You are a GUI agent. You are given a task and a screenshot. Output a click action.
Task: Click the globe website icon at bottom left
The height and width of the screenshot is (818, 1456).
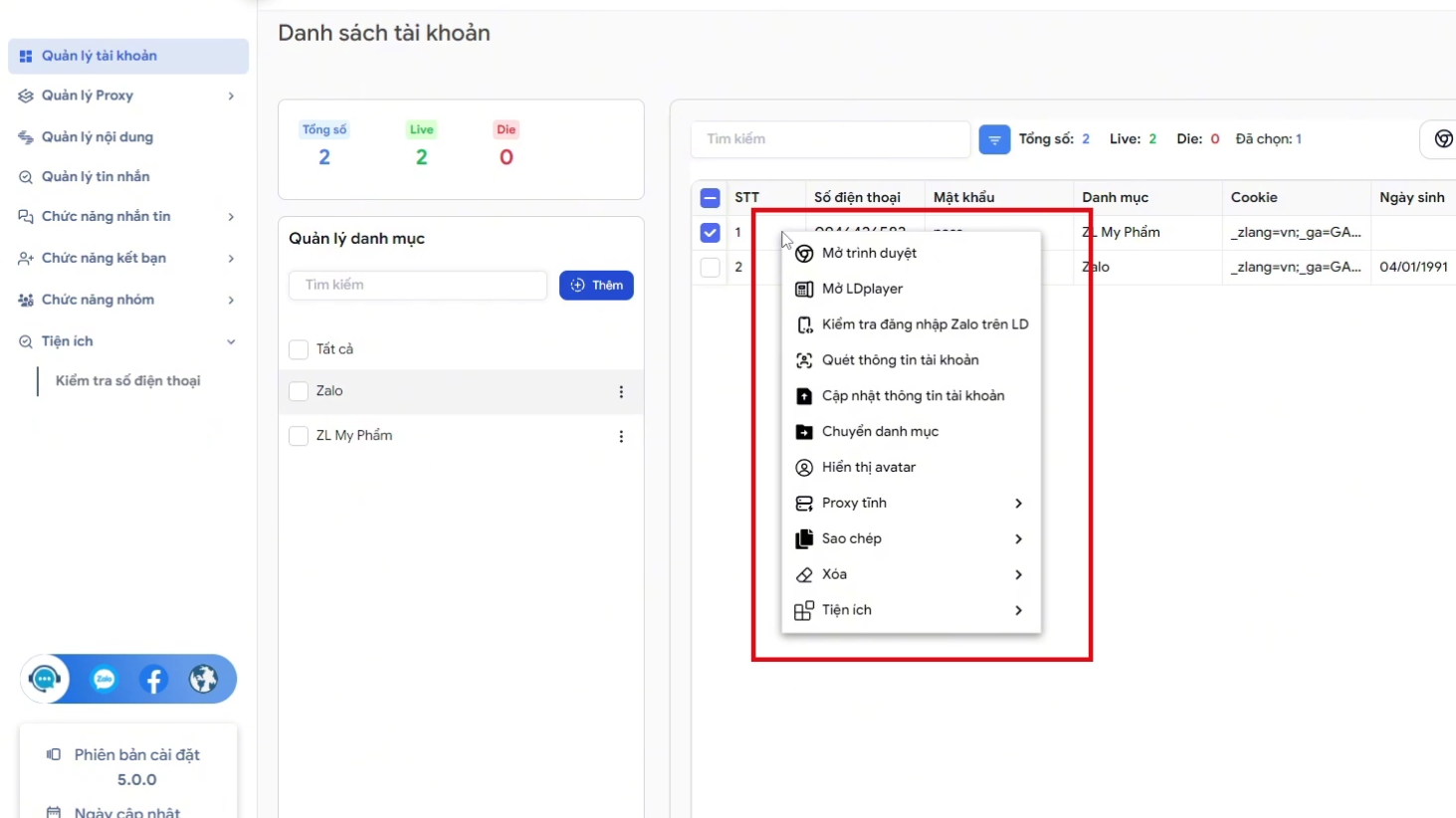[x=204, y=680]
